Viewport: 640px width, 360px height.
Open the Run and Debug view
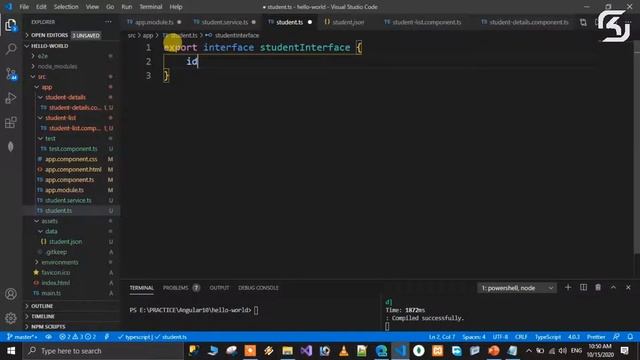point(11,98)
